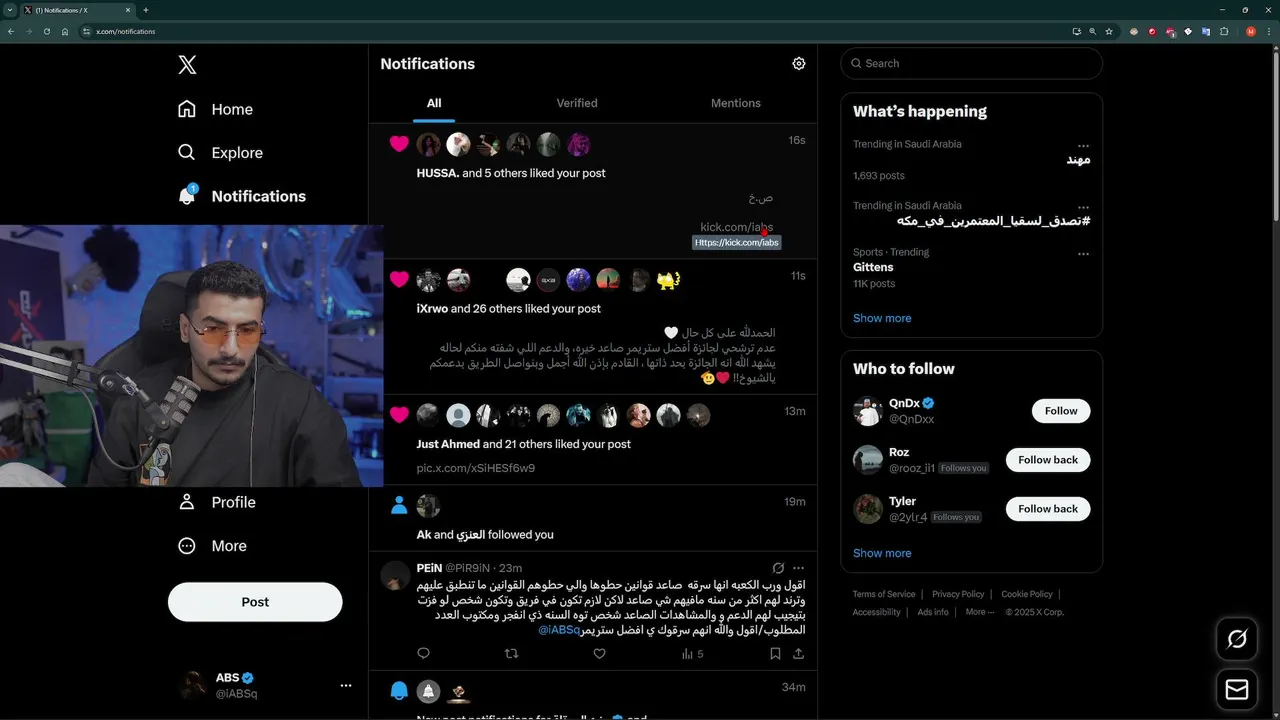Open Just Ahmed and 21 others liked notification
Screen dimensions: 1280x720
point(593,440)
